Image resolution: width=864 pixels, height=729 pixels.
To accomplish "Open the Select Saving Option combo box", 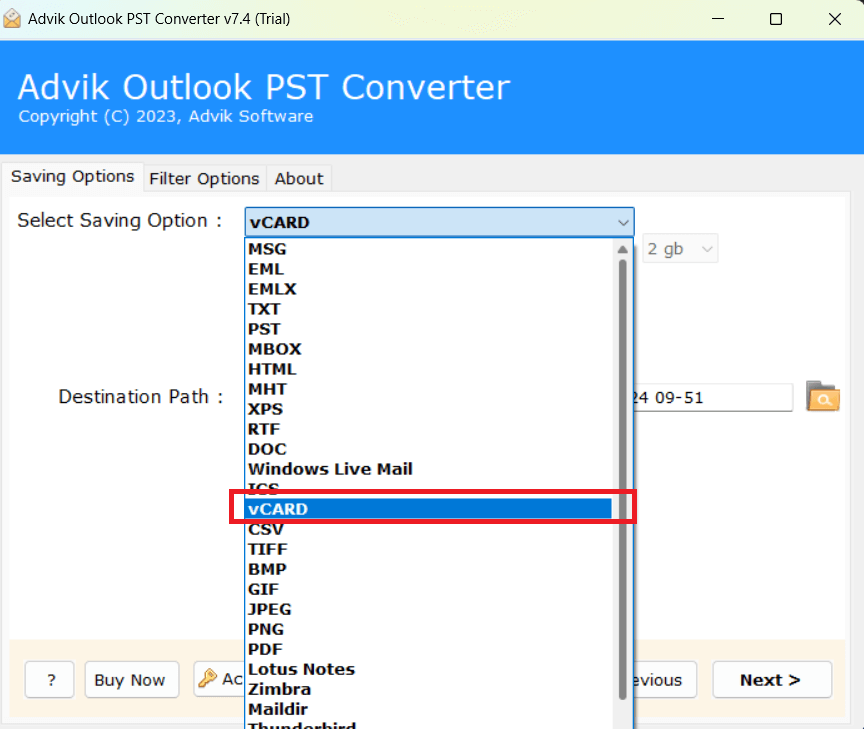I will click(x=439, y=222).
